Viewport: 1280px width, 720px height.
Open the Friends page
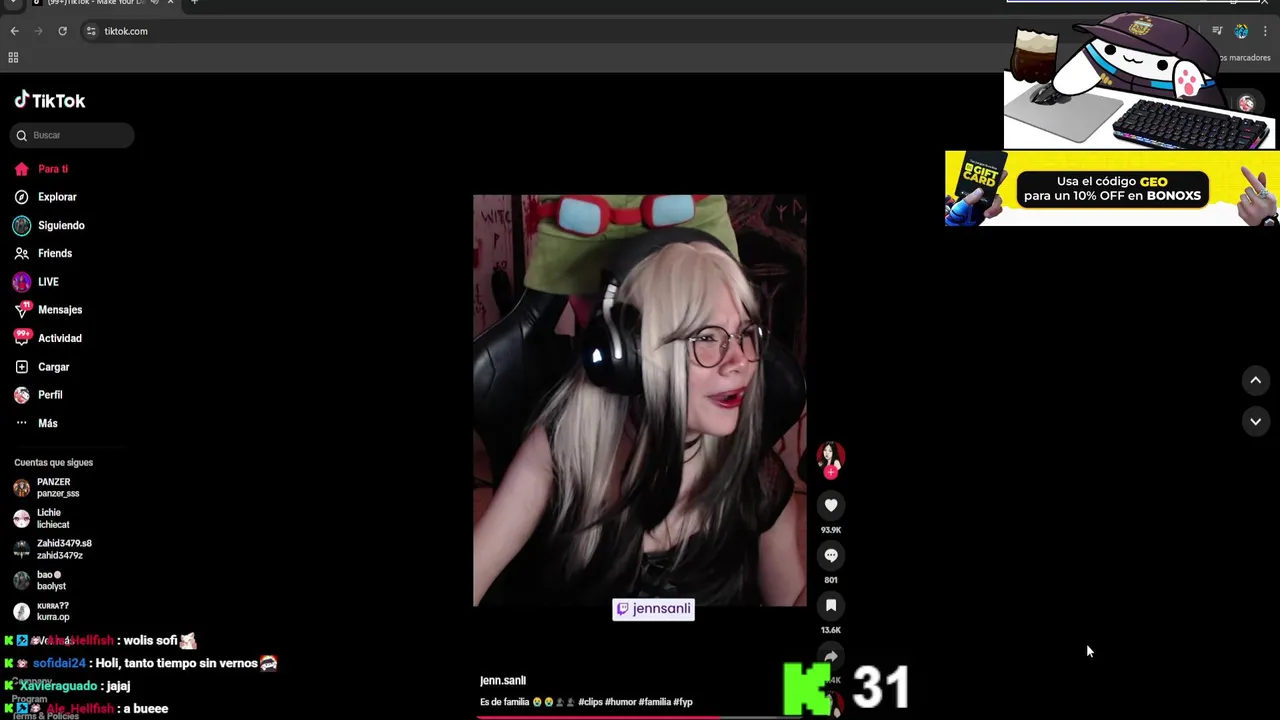[55, 254]
